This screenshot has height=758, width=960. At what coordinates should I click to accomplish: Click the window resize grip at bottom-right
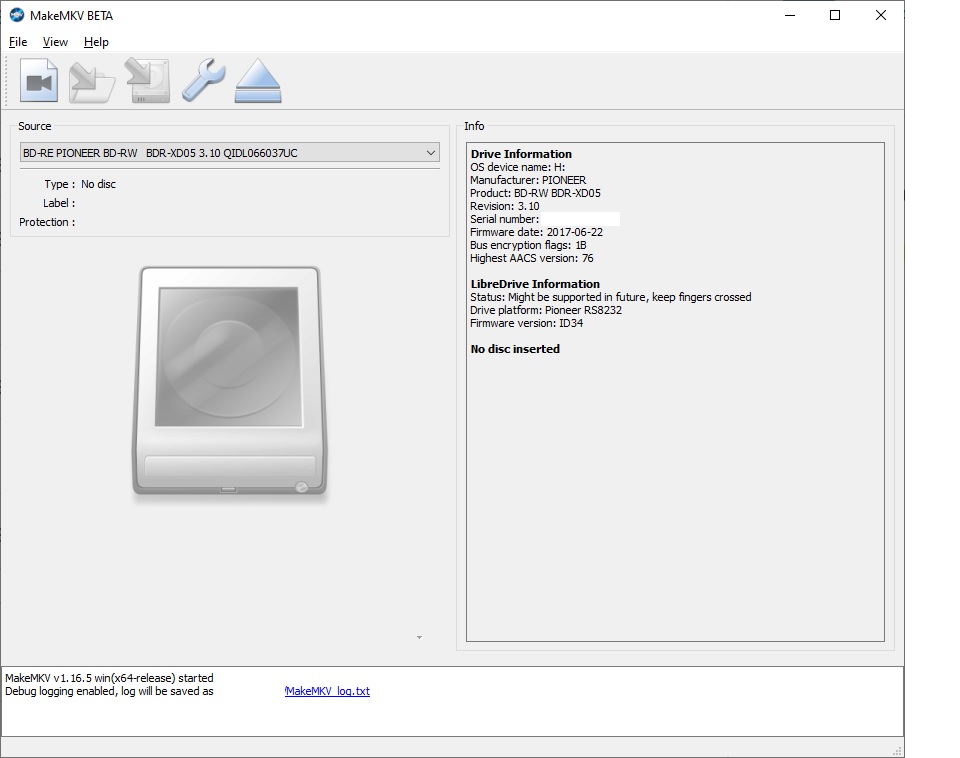pos(897,750)
